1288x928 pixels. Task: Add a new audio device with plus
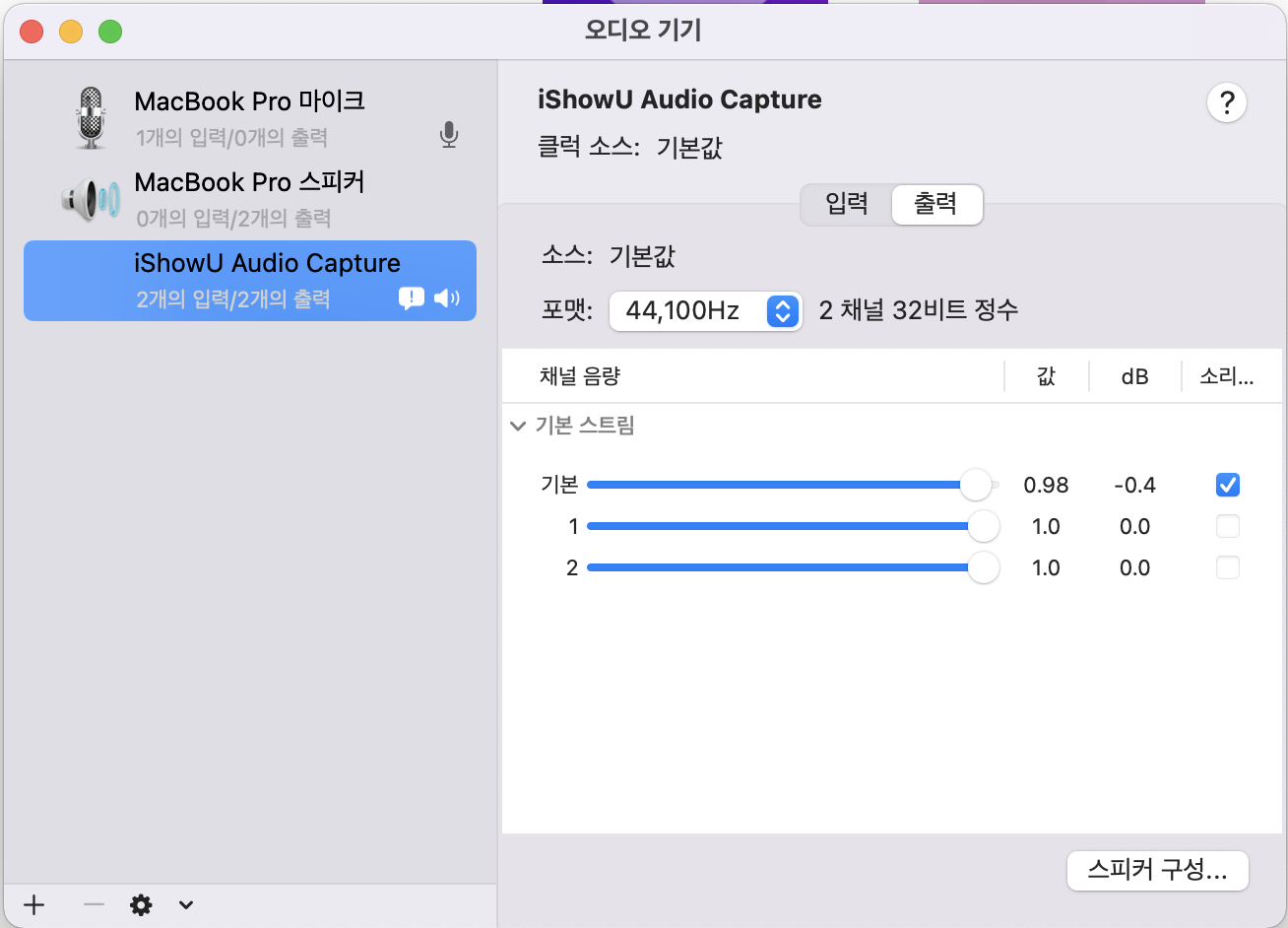pos(34,904)
